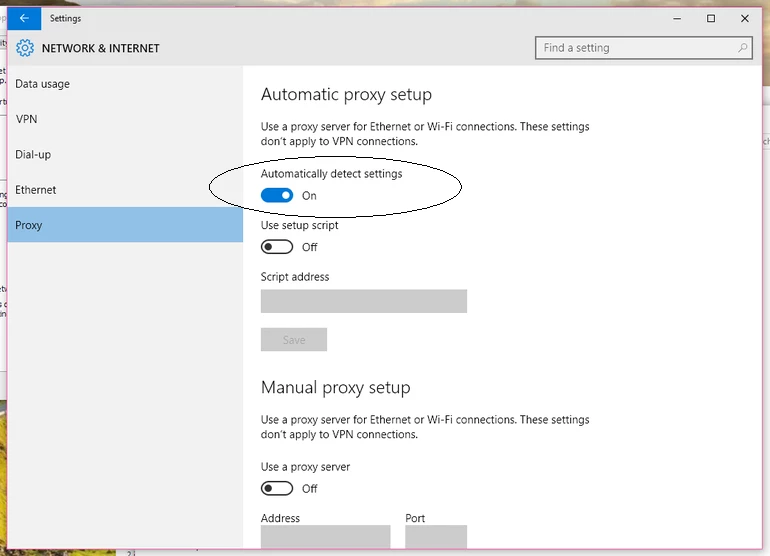The width and height of the screenshot is (770, 556).
Task: Click the Use setup script label
Action: 300,225
